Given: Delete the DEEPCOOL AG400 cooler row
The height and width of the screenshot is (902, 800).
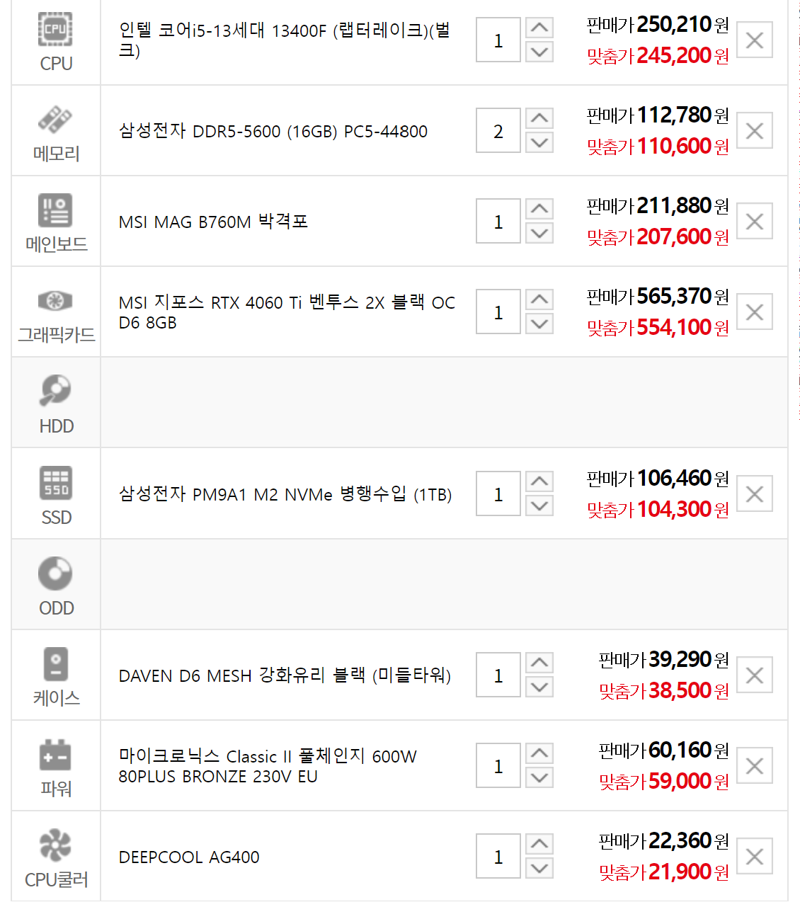Looking at the screenshot, I should (755, 857).
